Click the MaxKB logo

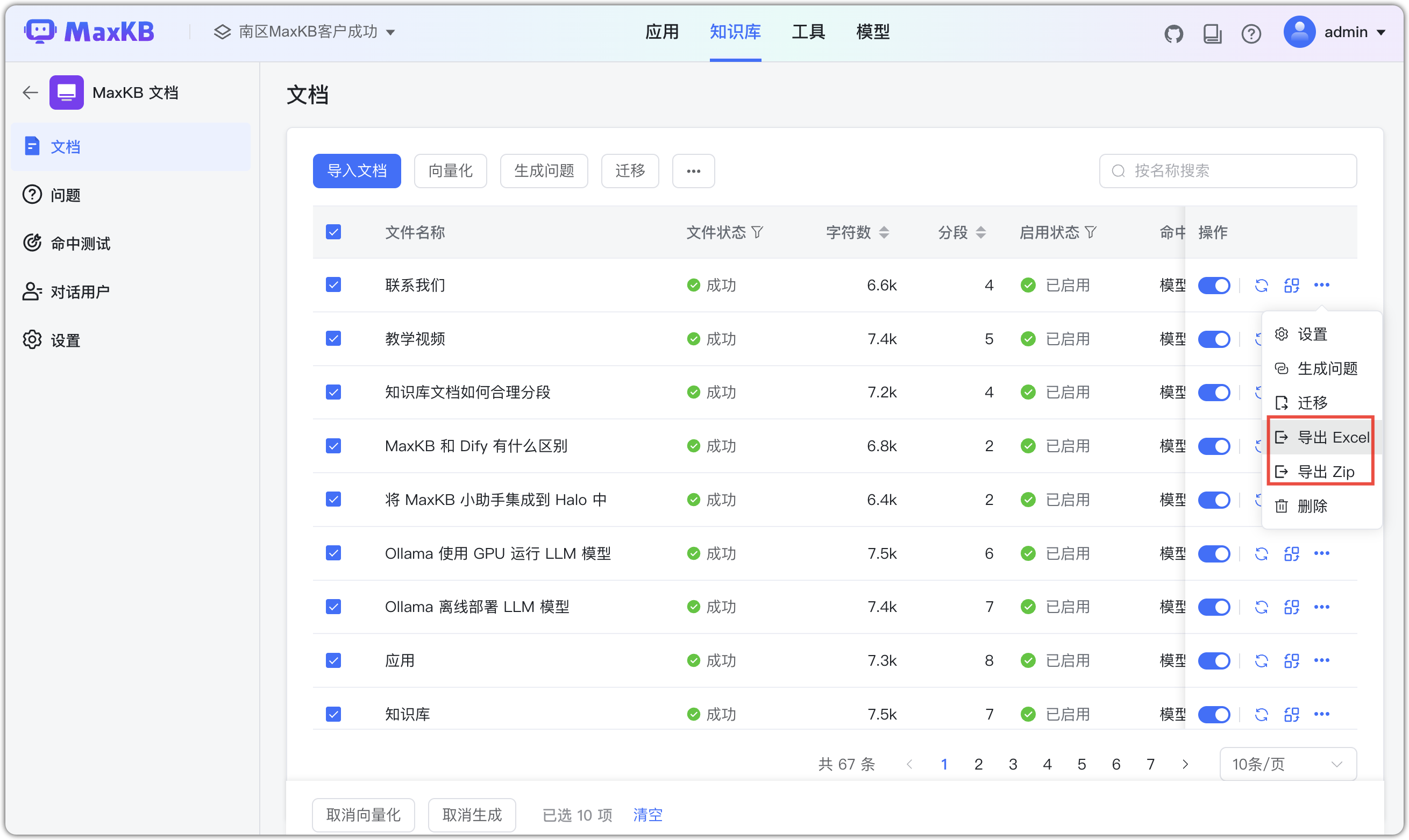coord(89,32)
